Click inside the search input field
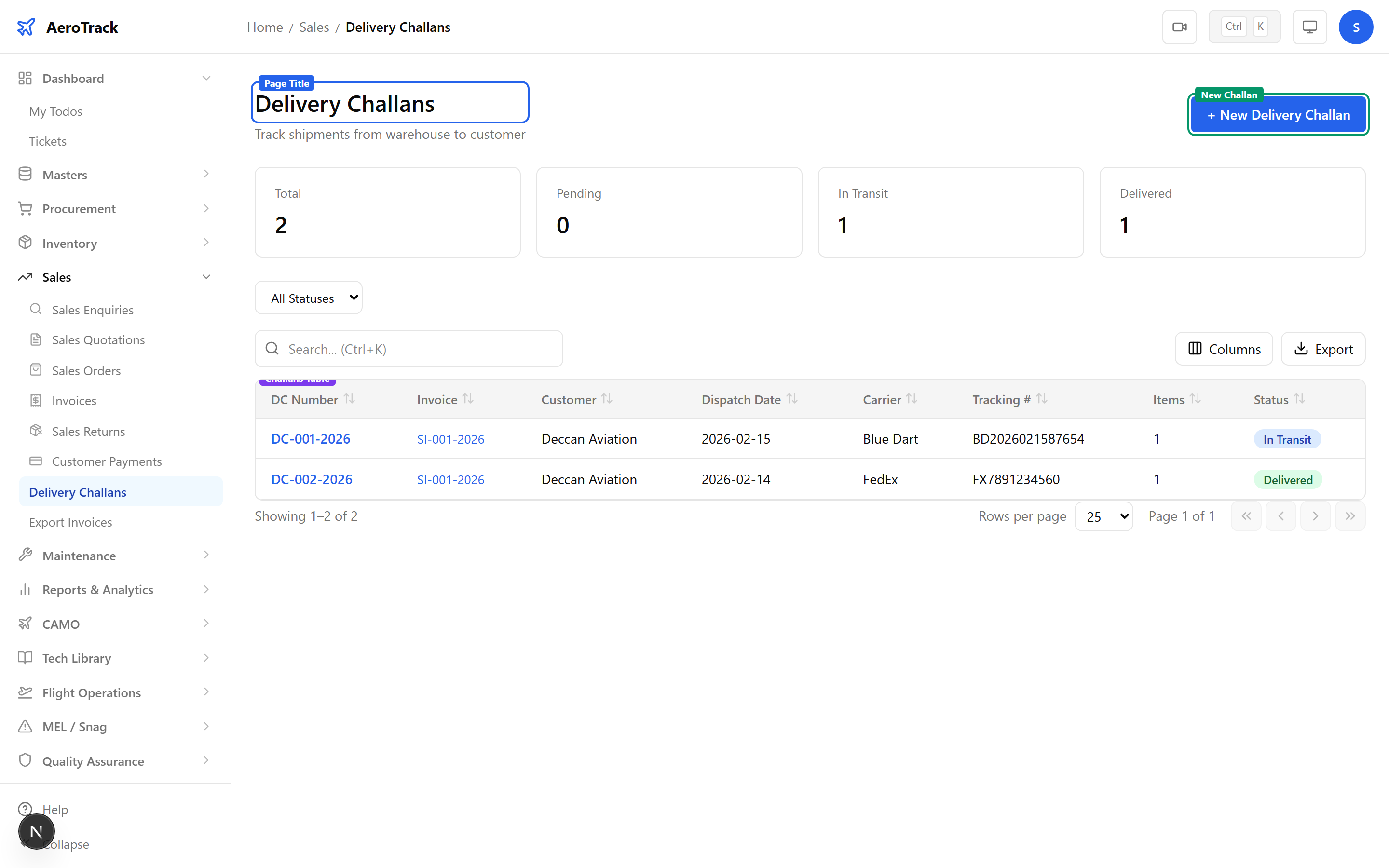The image size is (1389, 868). coord(408,349)
